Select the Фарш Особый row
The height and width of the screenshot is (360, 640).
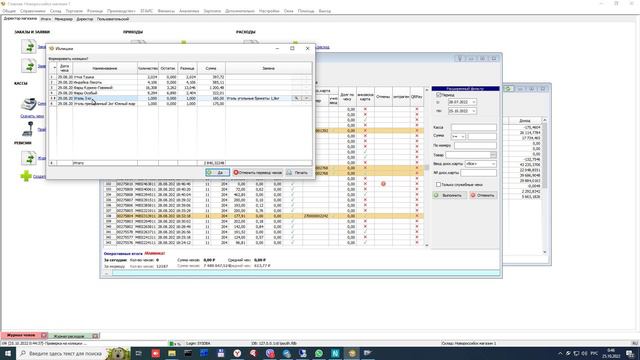coord(180,93)
